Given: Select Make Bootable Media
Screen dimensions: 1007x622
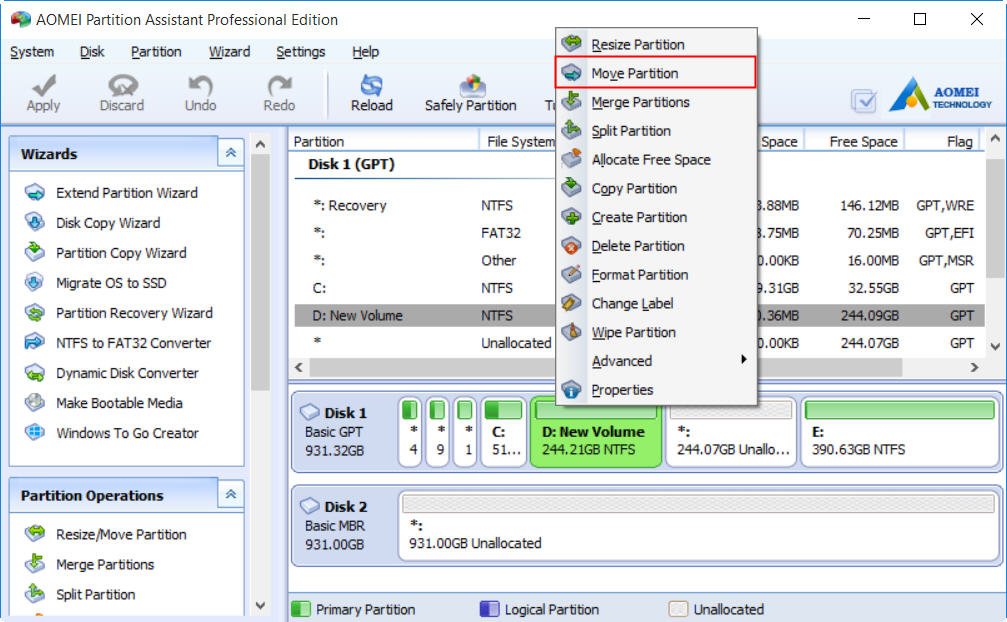Looking at the screenshot, I should [119, 403].
